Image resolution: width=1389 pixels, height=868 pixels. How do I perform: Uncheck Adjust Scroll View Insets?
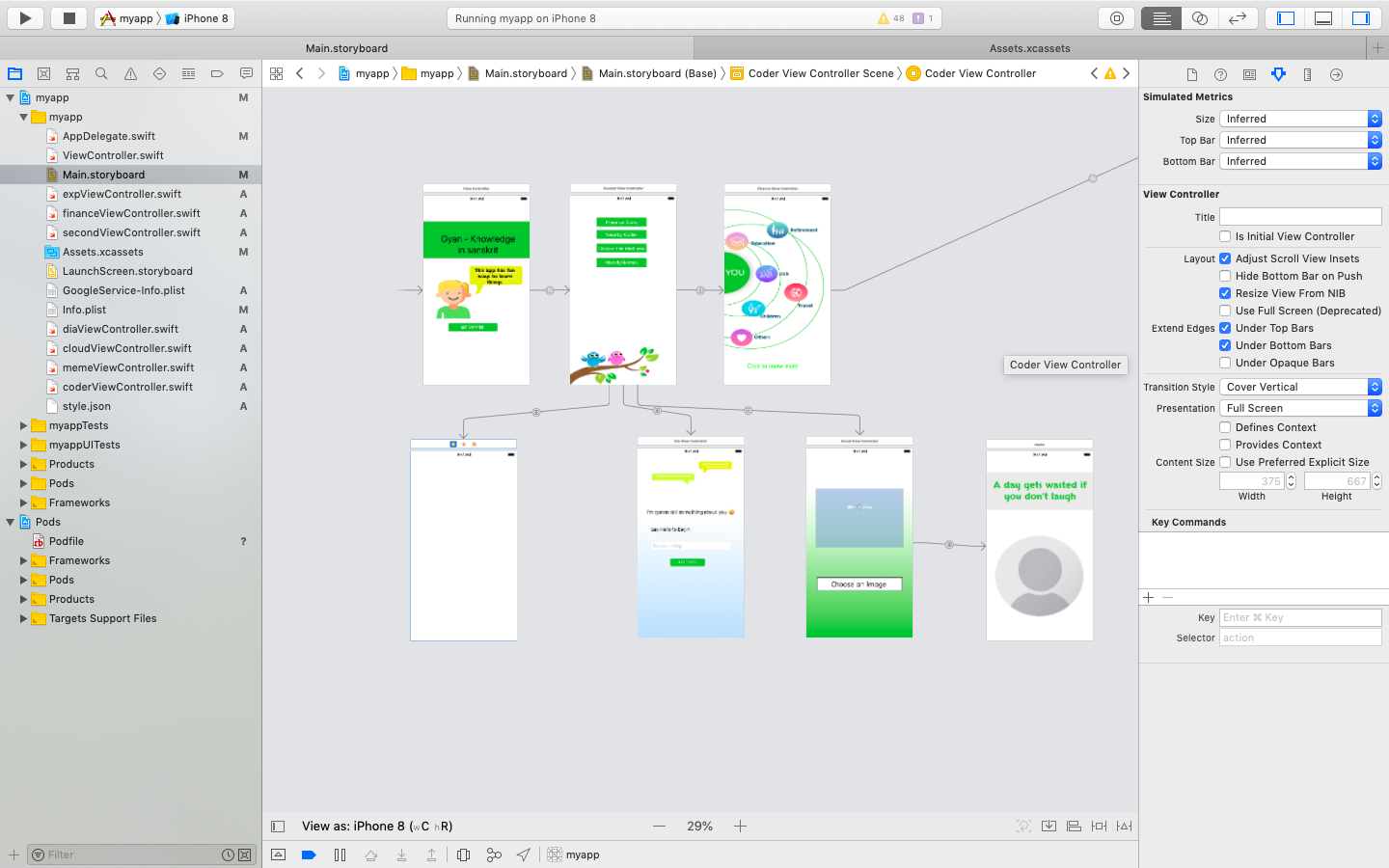1225,258
